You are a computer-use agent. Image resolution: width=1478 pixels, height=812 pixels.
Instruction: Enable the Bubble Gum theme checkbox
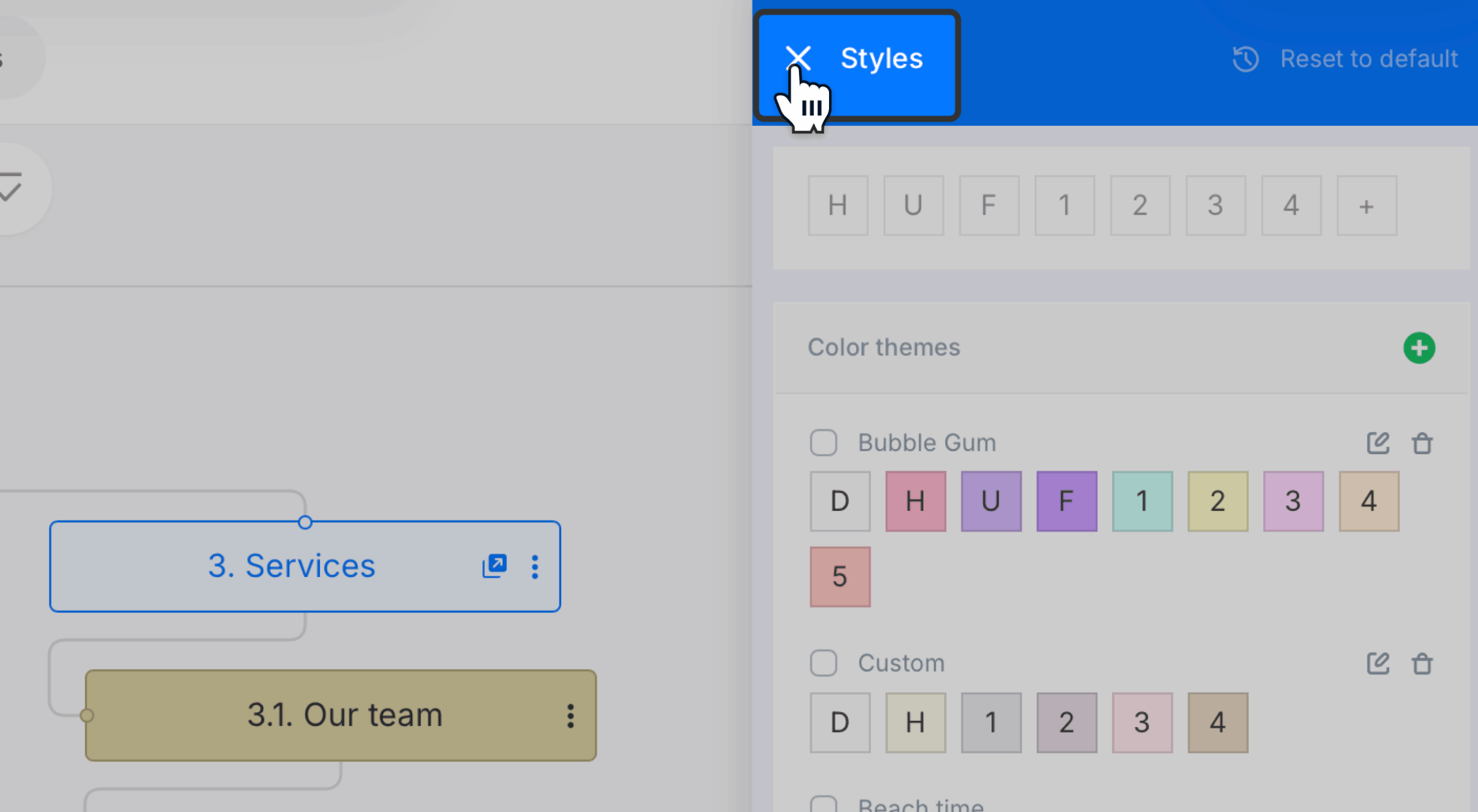[823, 443]
